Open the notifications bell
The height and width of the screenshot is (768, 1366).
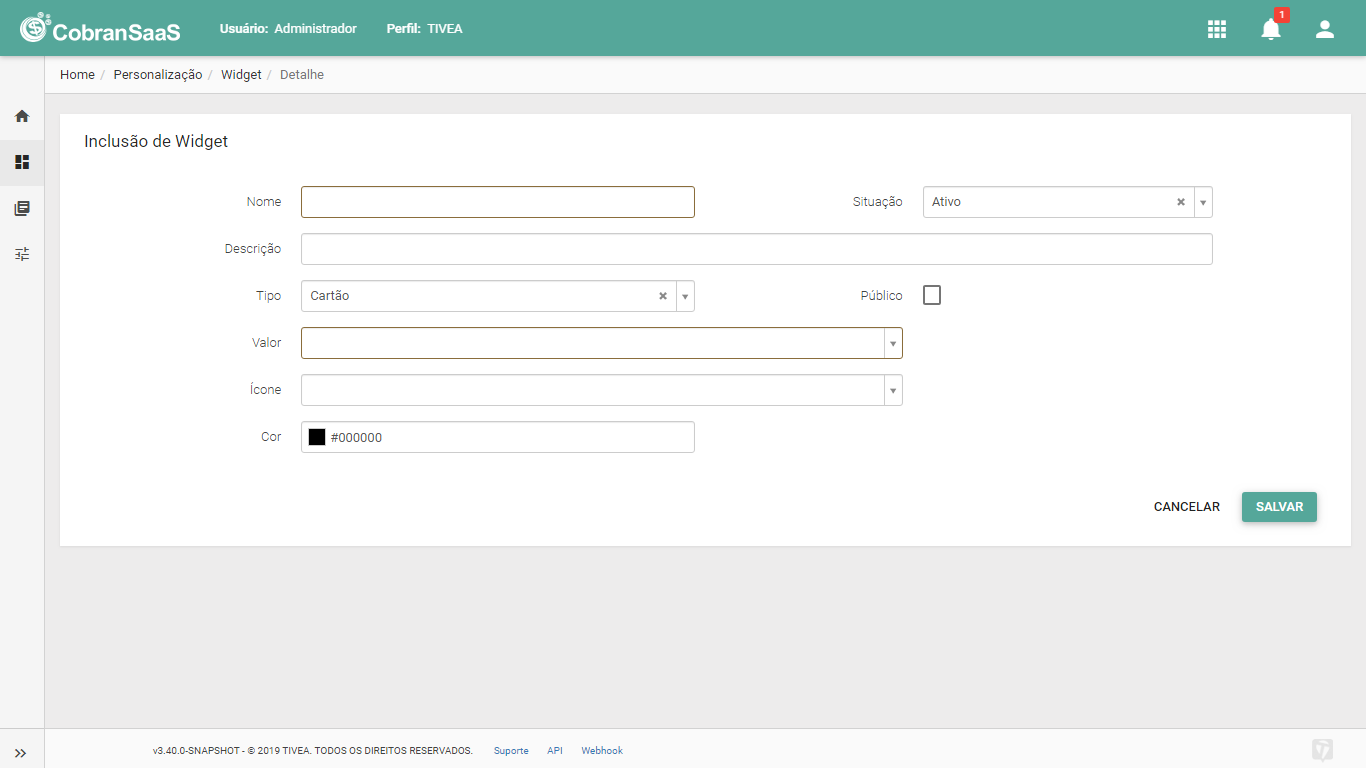[1271, 29]
